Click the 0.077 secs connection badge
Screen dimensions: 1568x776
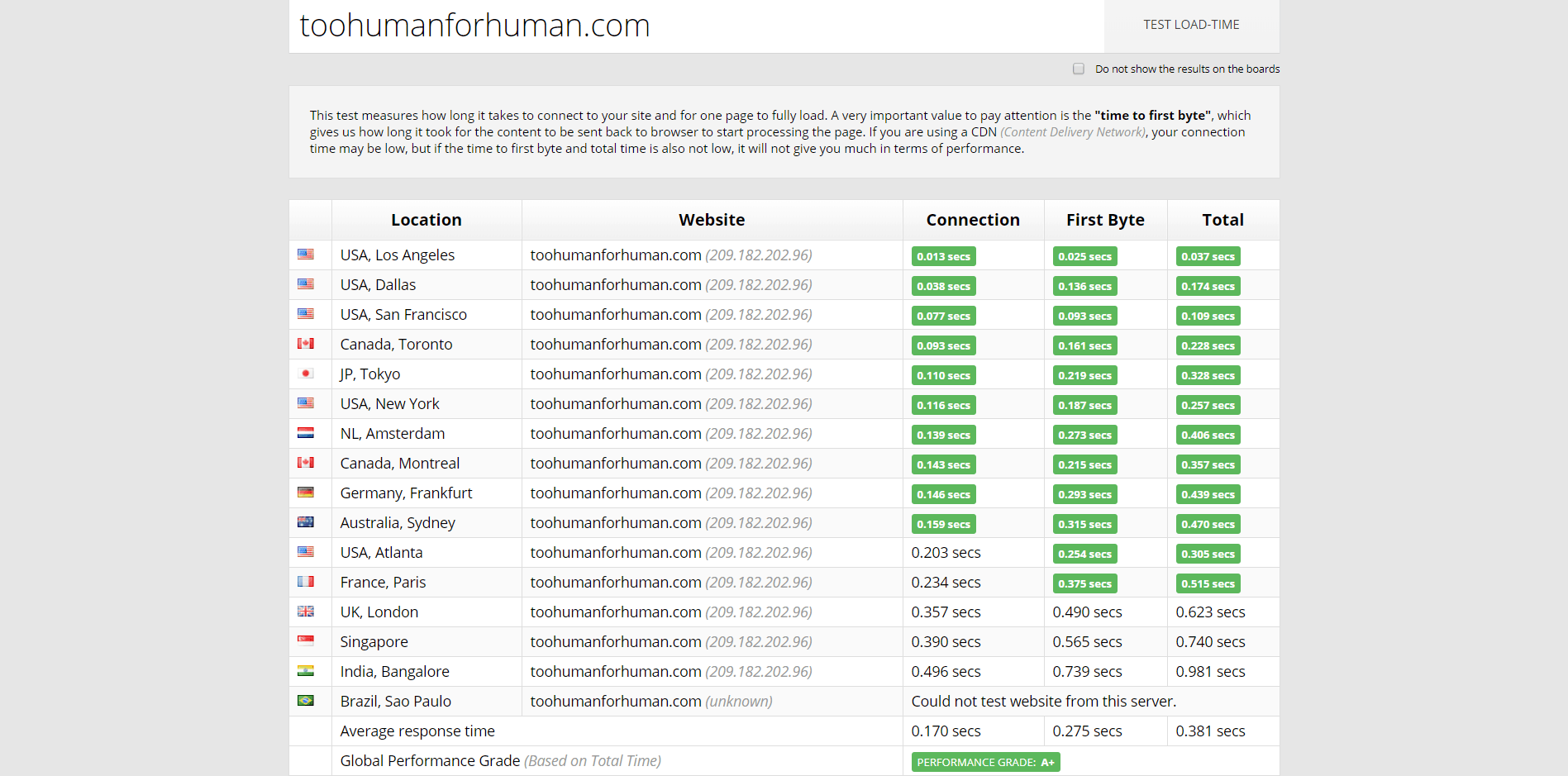pos(943,316)
